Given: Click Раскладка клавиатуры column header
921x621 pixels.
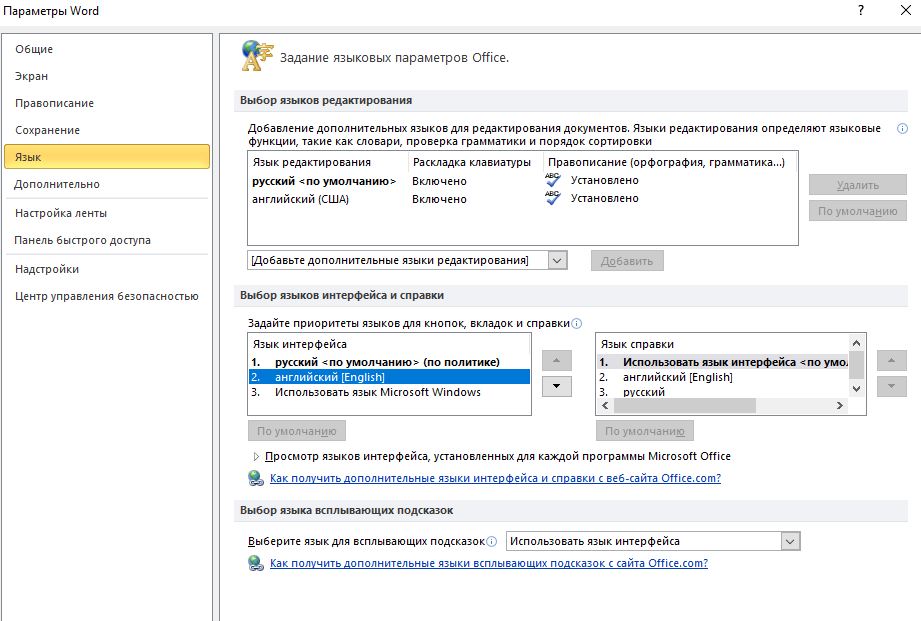Looking at the screenshot, I should (x=472, y=163).
